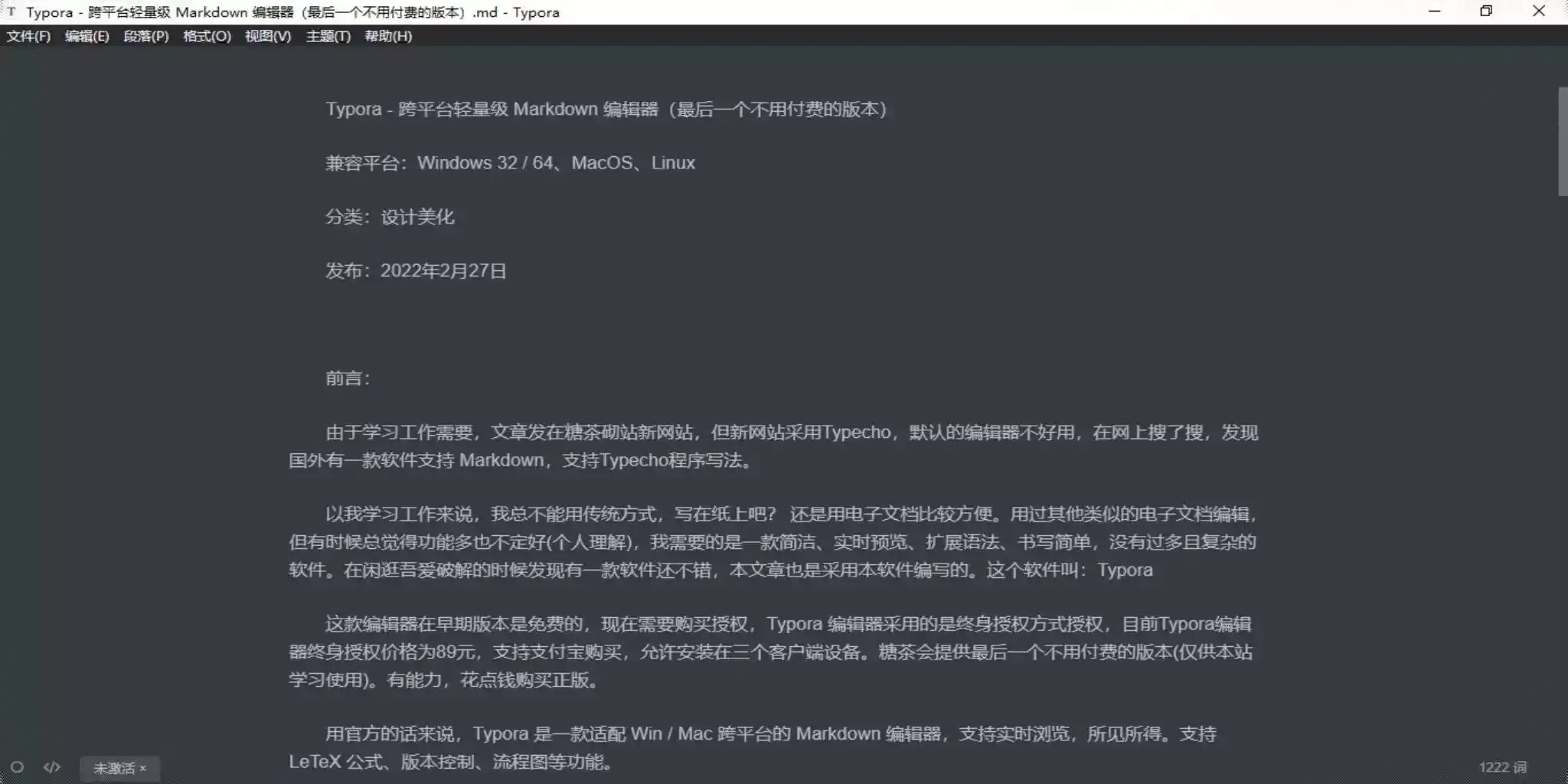The height and width of the screenshot is (784, 1568).
Task: Click the date line 发布：2022年2月27日
Action: click(x=416, y=271)
